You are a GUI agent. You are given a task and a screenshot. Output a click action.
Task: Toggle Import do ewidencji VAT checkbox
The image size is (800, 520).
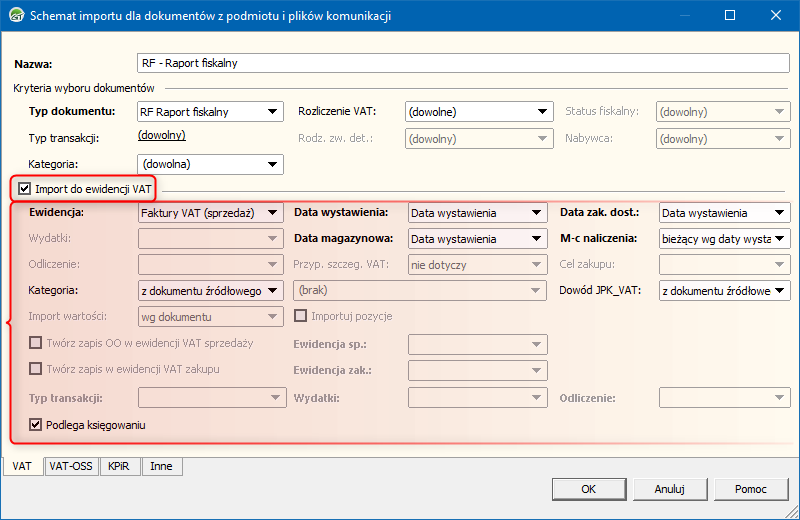24,189
